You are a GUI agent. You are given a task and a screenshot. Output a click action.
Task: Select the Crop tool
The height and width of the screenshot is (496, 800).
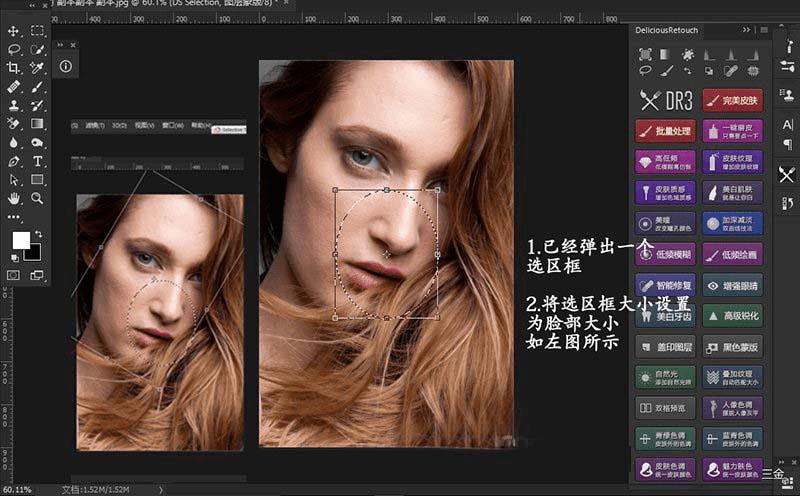pyautogui.click(x=14, y=68)
